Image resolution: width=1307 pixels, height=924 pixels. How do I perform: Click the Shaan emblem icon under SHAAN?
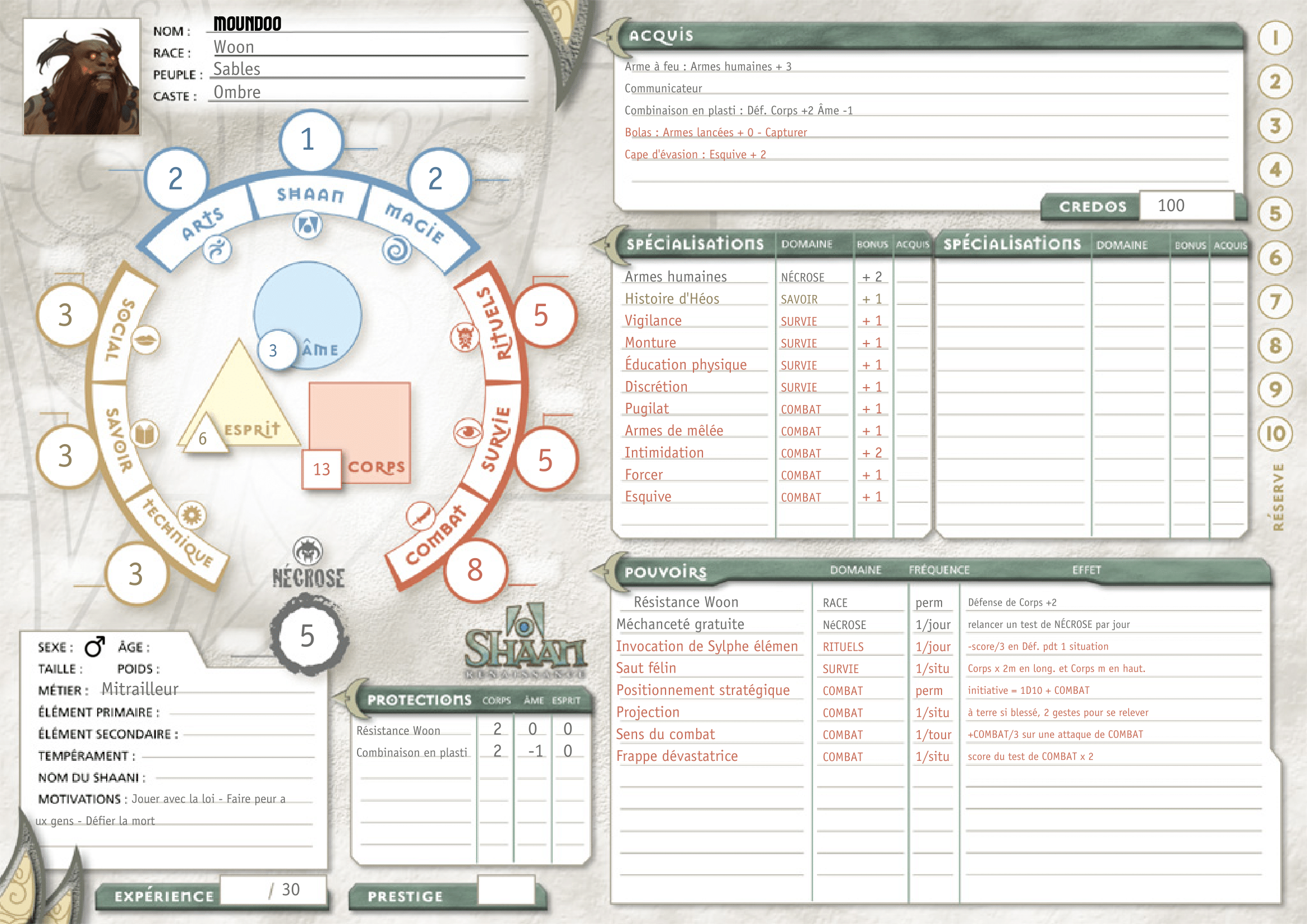307,225
